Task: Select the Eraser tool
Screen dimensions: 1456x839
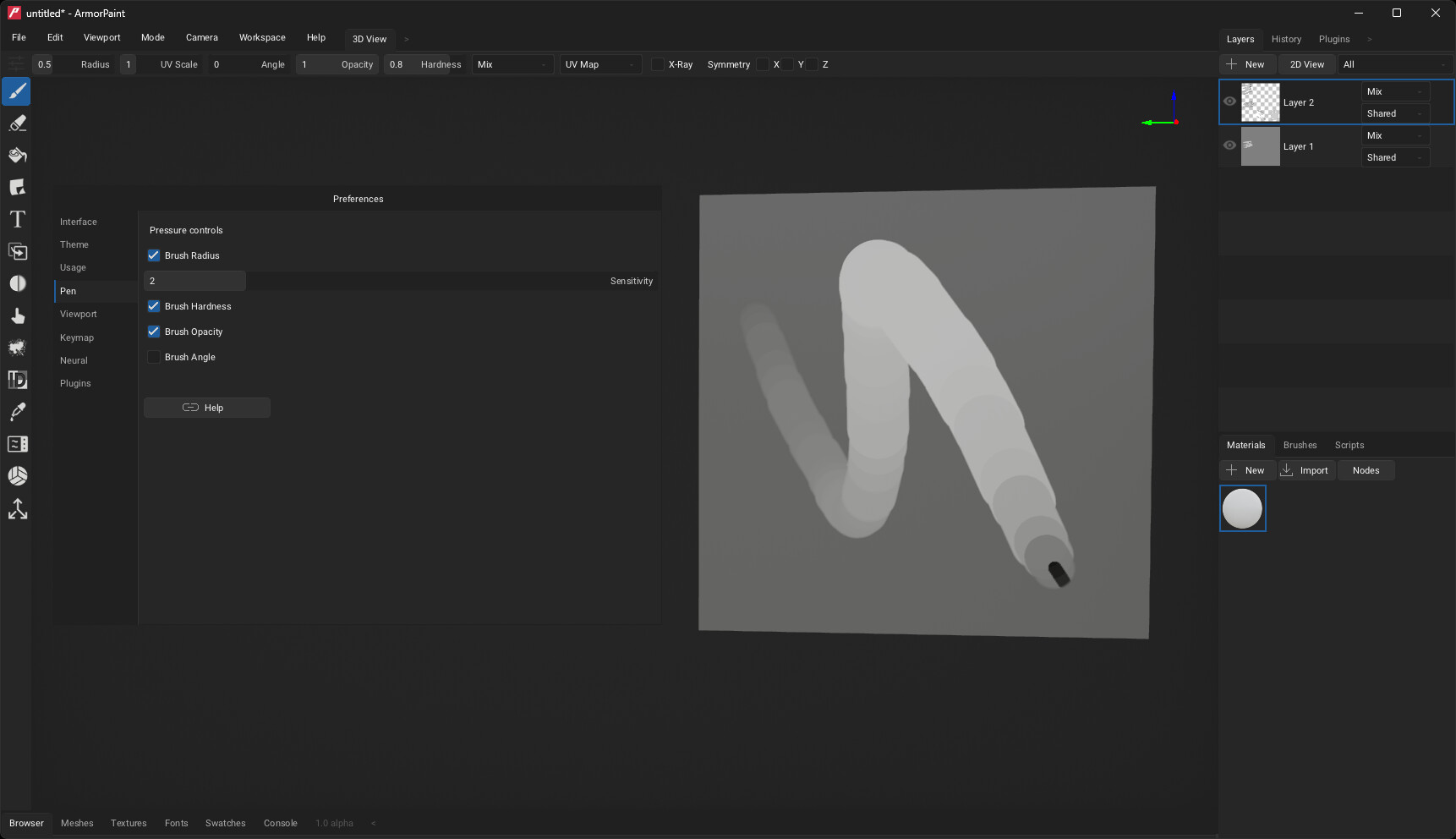Action: click(17, 123)
